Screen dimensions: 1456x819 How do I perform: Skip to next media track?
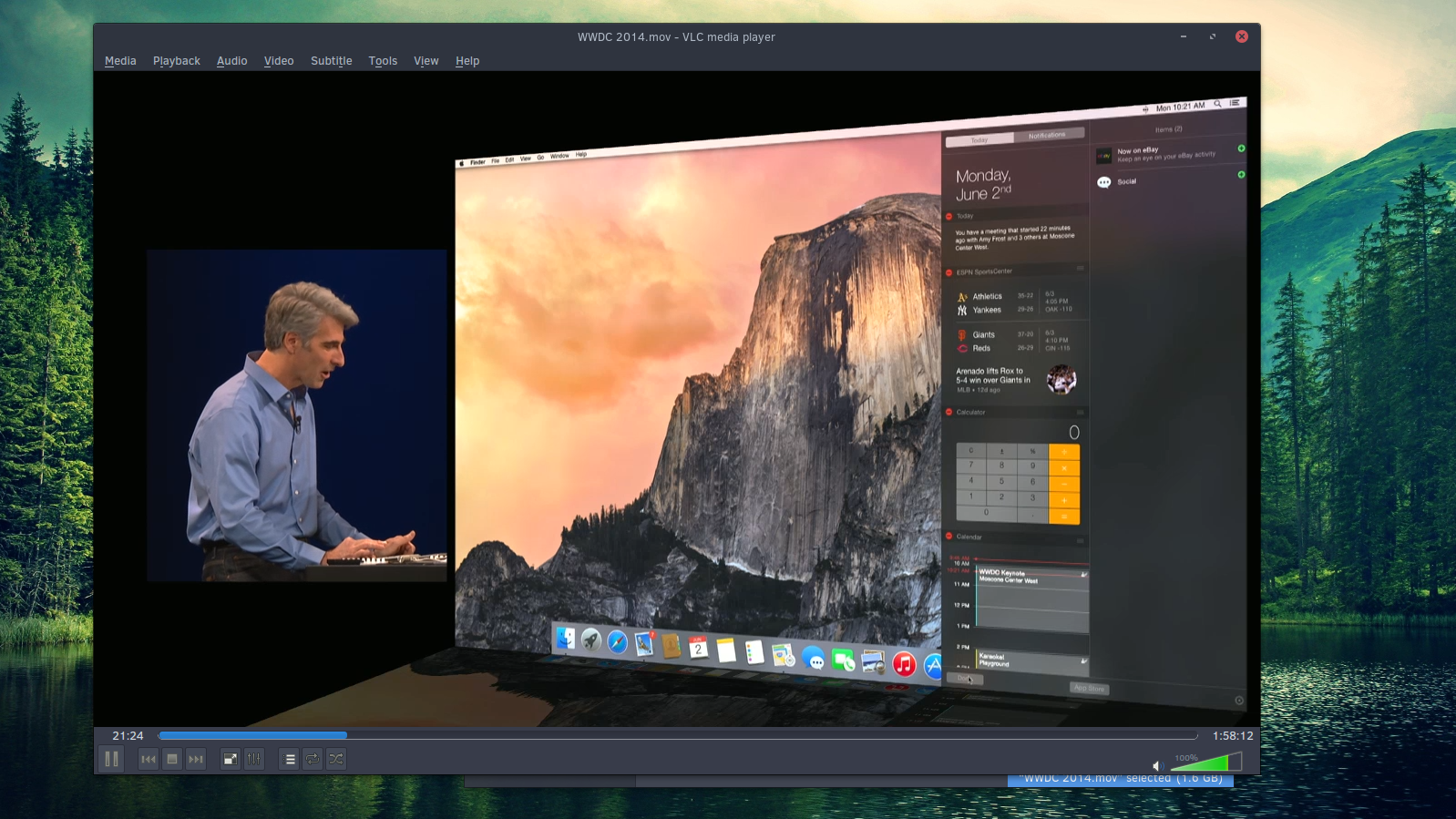(196, 759)
